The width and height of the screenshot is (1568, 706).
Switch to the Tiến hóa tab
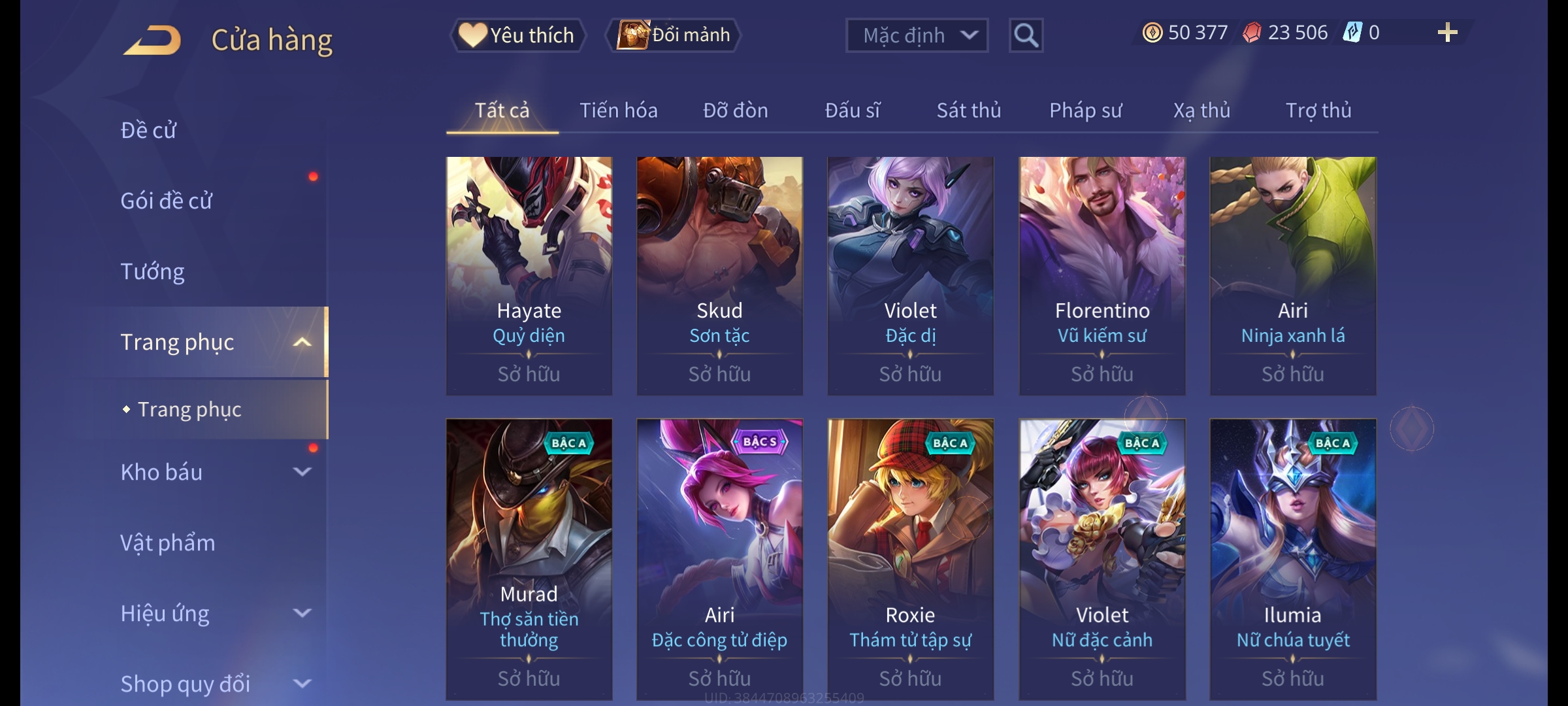(619, 110)
